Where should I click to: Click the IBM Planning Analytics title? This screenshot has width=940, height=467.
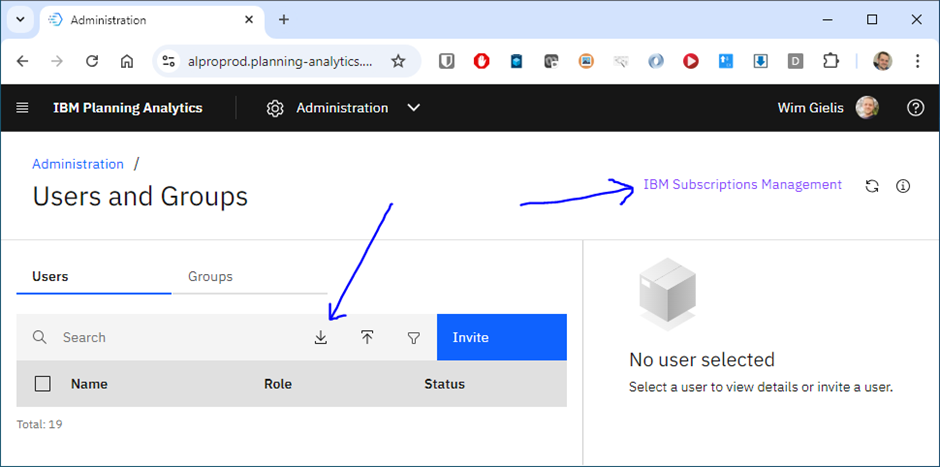[128, 108]
